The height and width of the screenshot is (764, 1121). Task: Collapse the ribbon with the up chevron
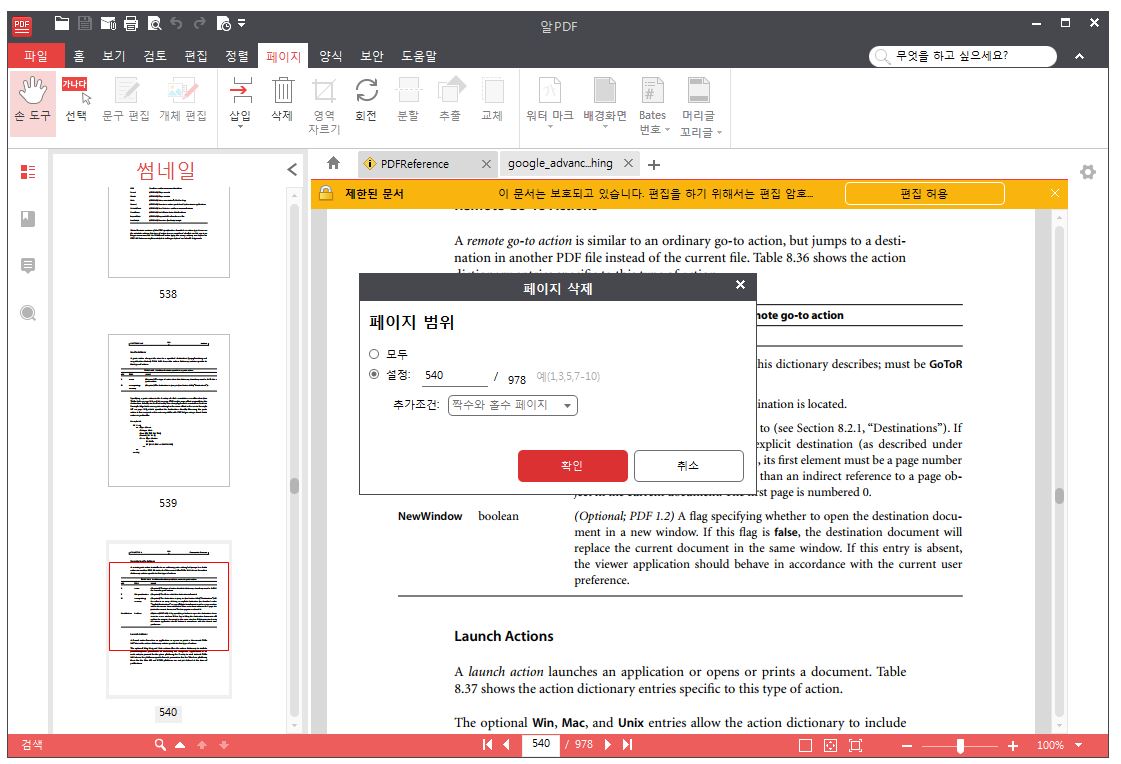(1080, 56)
